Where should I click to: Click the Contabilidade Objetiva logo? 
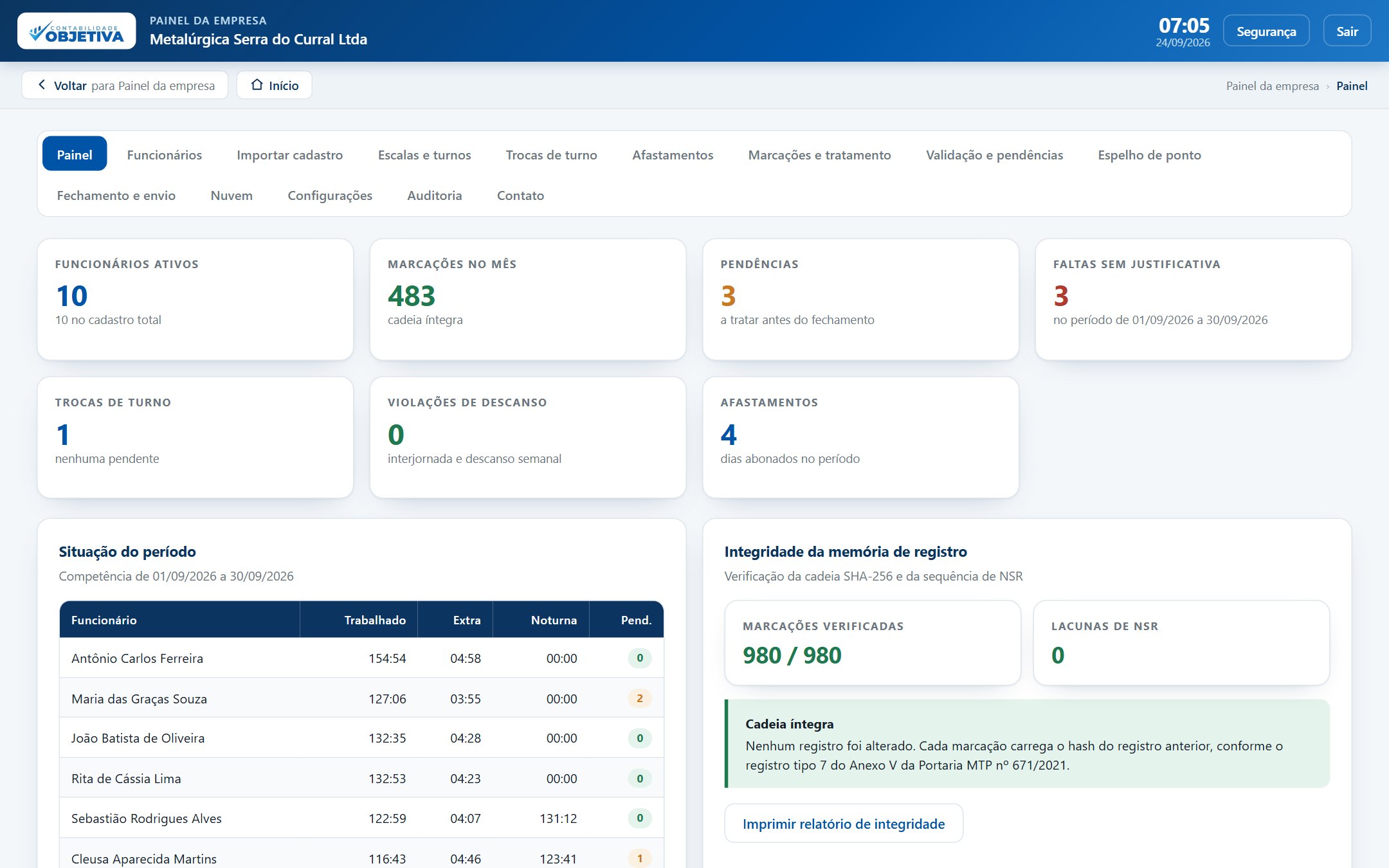pos(77,31)
